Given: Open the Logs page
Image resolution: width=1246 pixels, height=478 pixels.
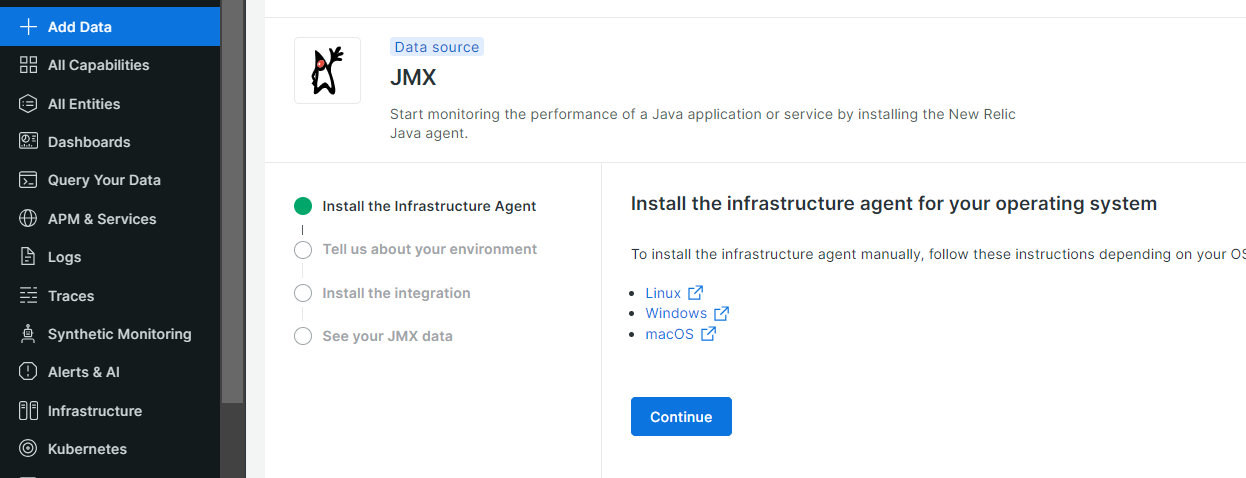Looking at the screenshot, I should pyautogui.click(x=110, y=257).
